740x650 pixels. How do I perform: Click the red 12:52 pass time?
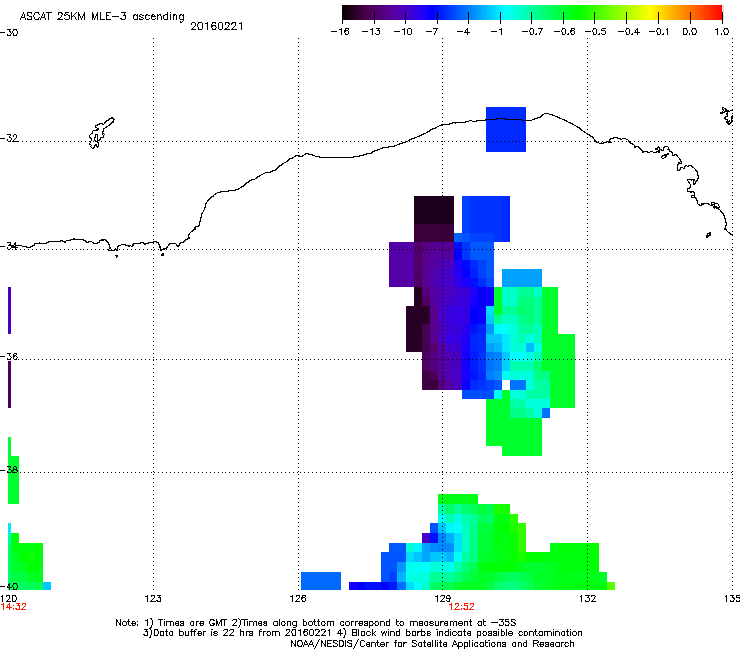462,607
